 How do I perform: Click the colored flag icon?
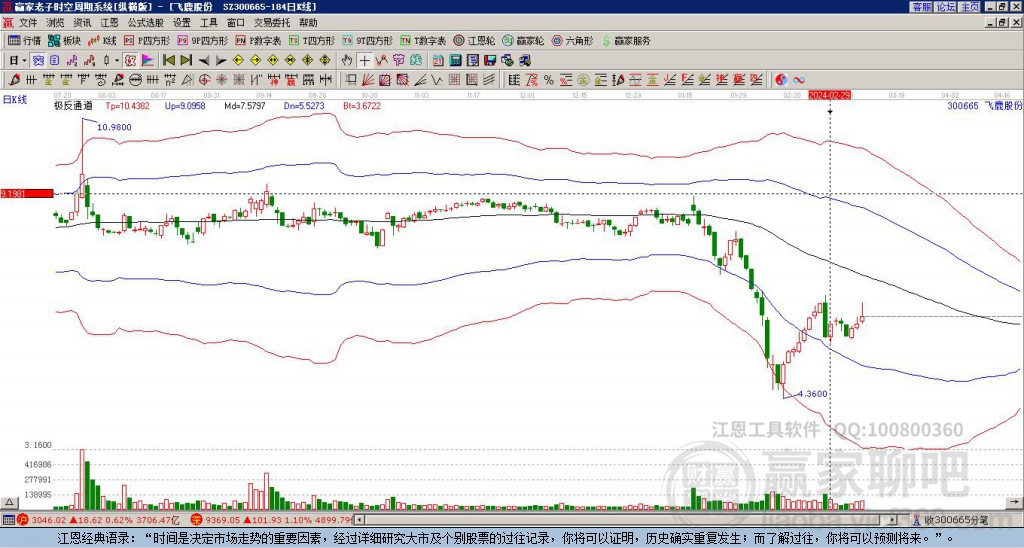(148, 60)
